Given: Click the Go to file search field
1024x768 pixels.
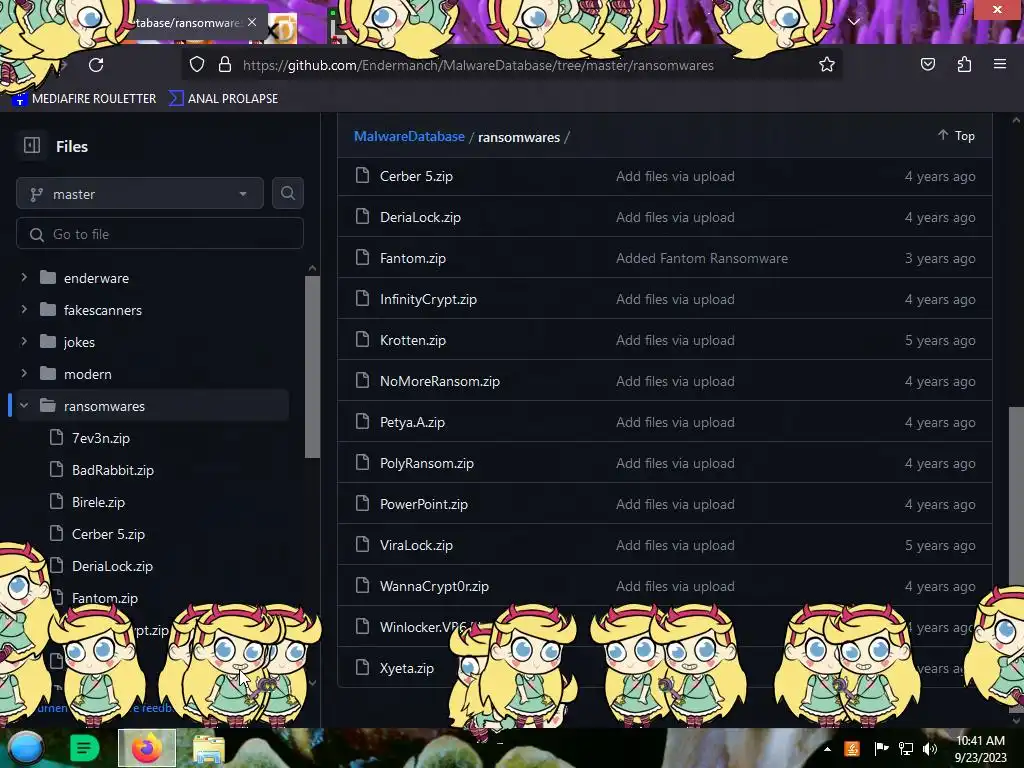Looking at the screenshot, I should (159, 234).
